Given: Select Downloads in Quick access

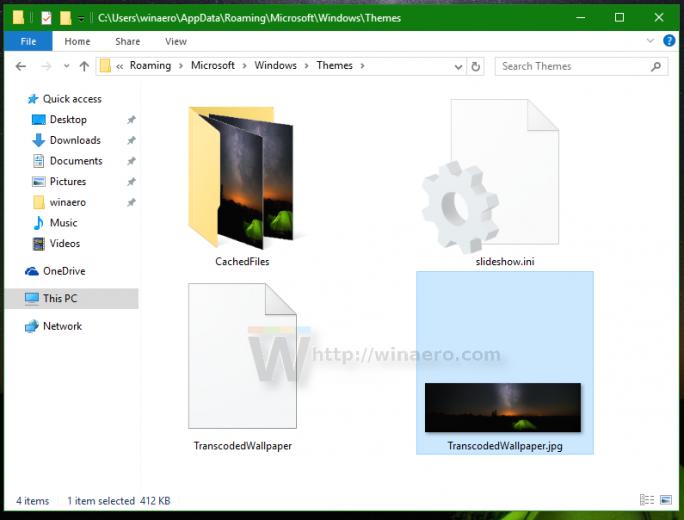Looking at the screenshot, I should pyautogui.click(x=75, y=140).
